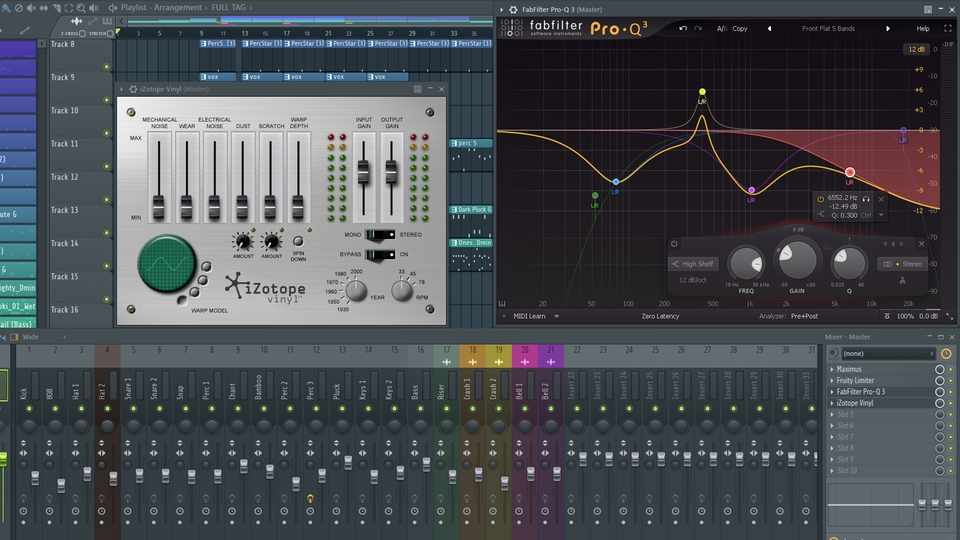Open the 12 dB display range dropdown
The width and height of the screenshot is (960, 540).
tap(917, 50)
